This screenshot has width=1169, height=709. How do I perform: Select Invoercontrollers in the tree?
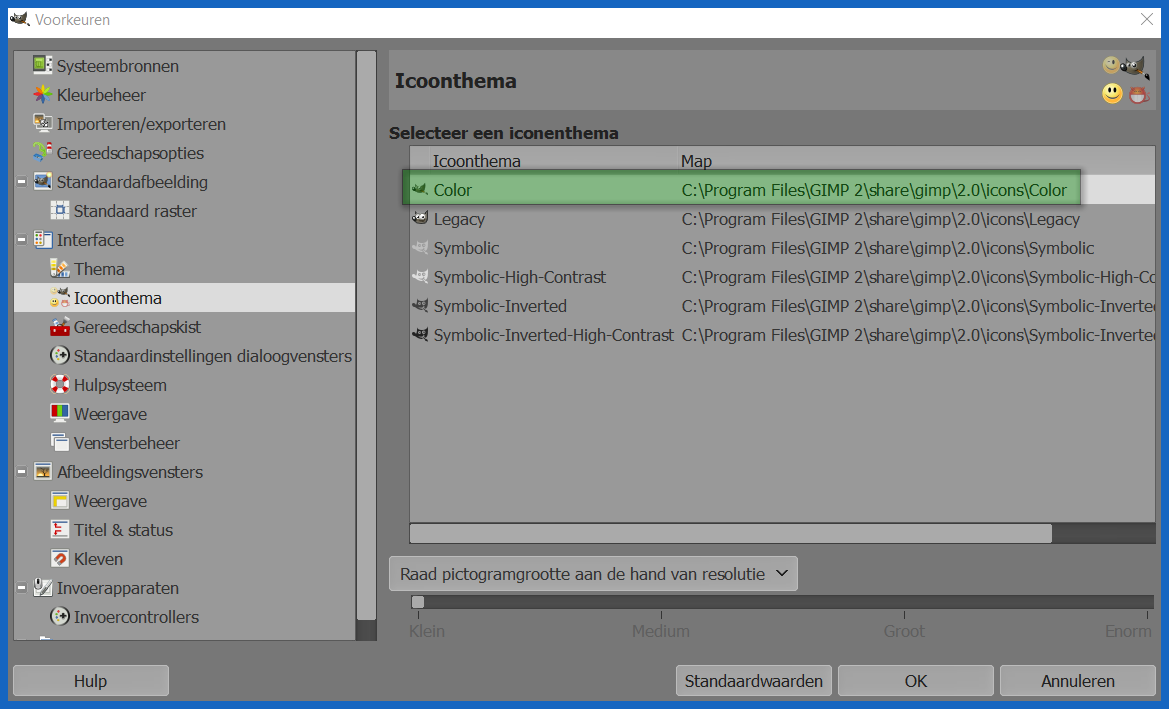click(136, 617)
